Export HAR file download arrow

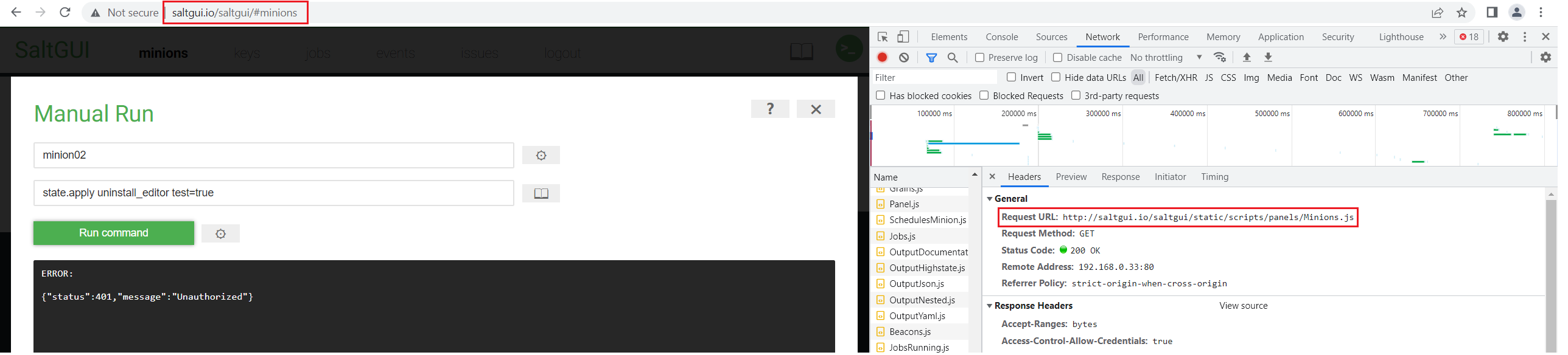coord(1268,57)
